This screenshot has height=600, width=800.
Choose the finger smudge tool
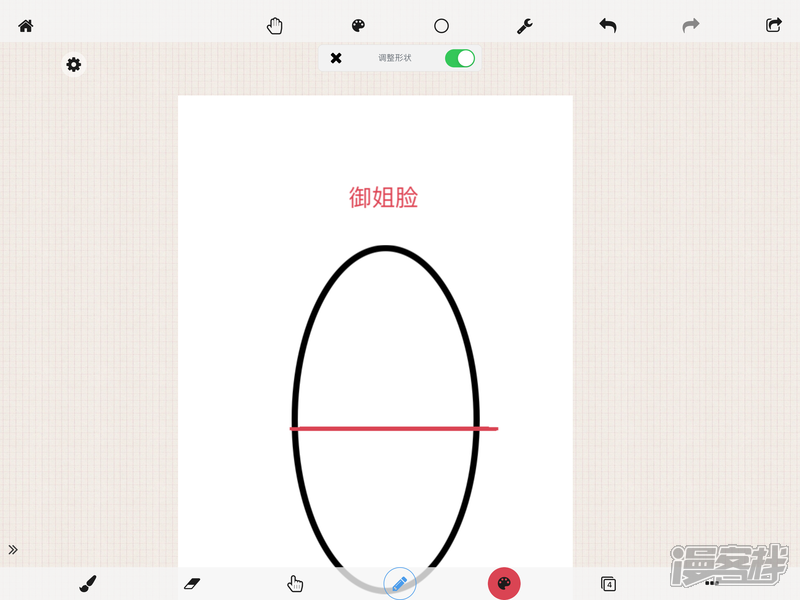pos(295,584)
